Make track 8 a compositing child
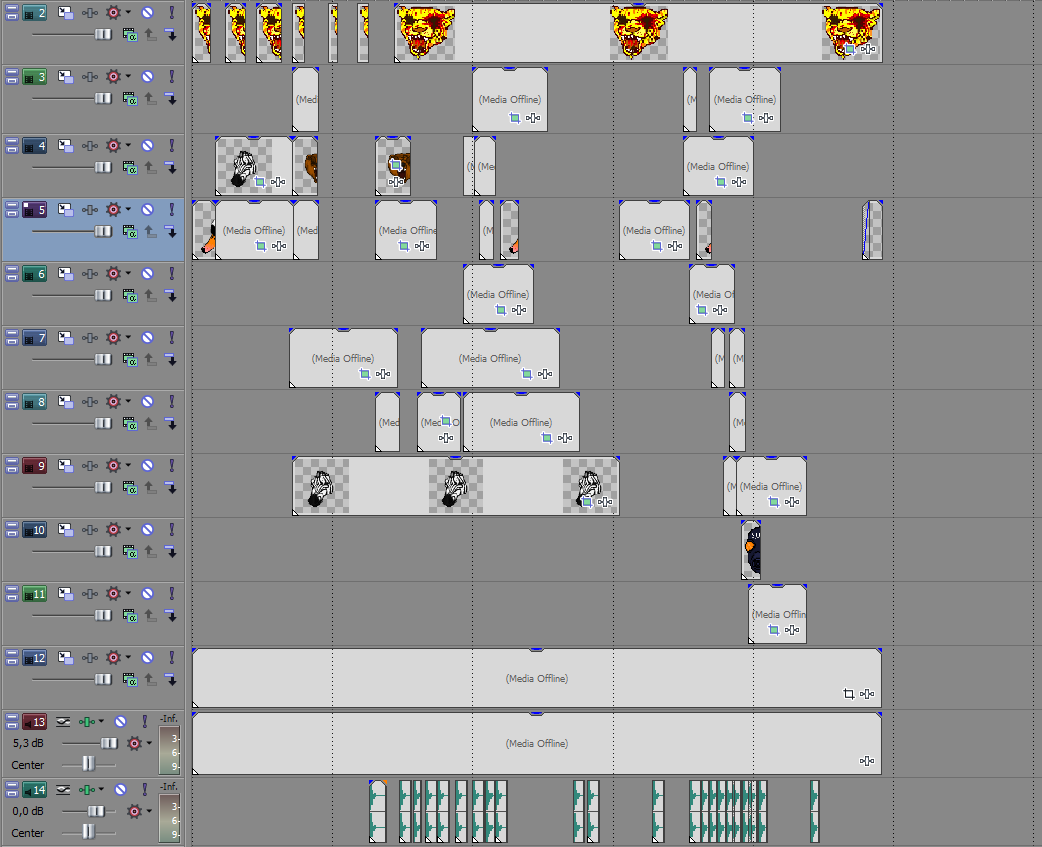The width and height of the screenshot is (1042, 847). [x=171, y=423]
